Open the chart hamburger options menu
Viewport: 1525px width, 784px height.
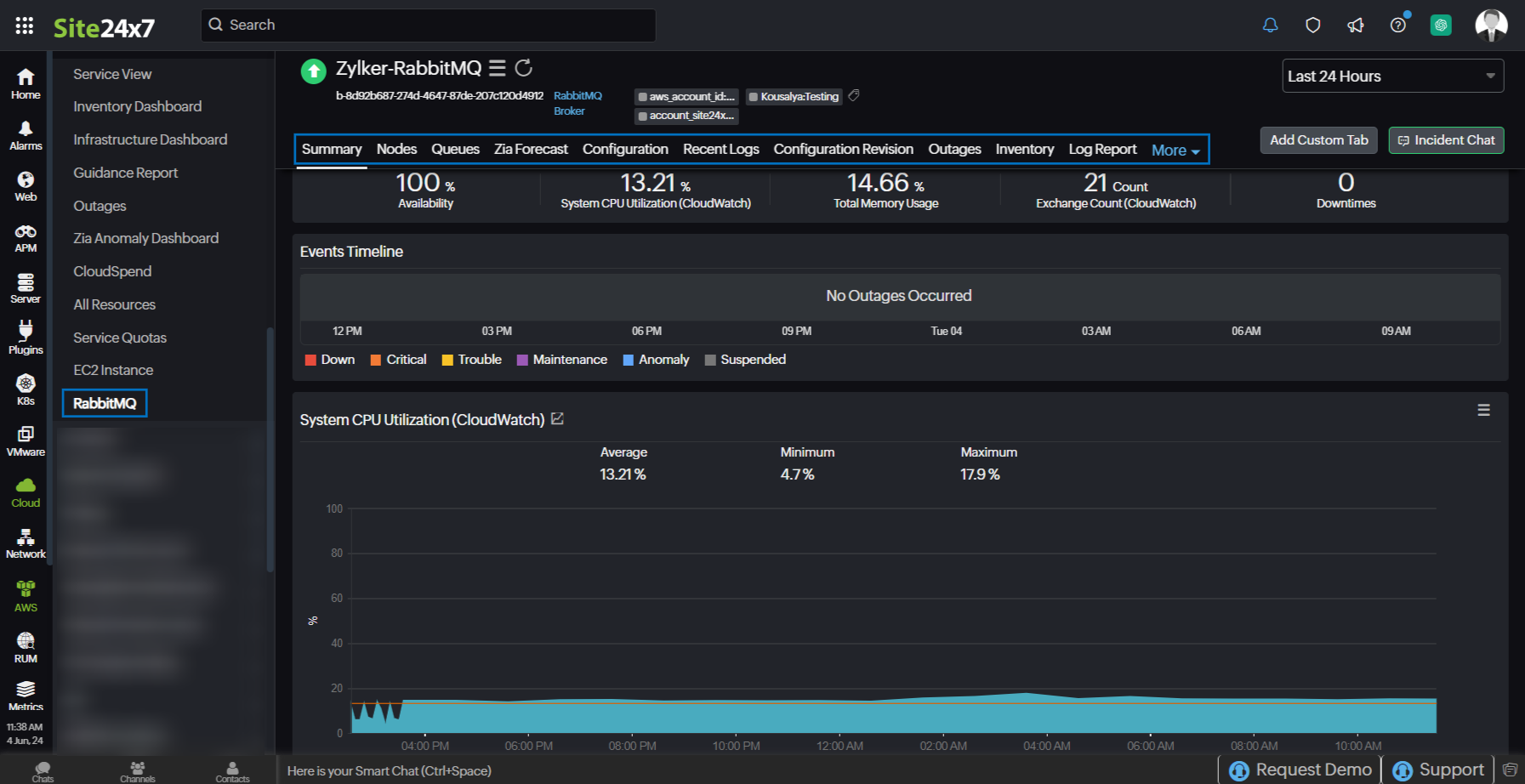(1483, 410)
